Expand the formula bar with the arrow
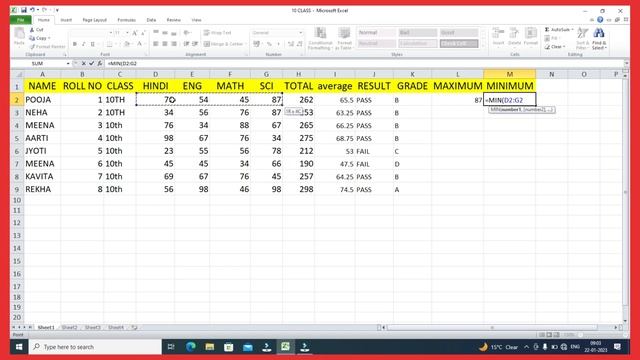Image resolution: width=640 pixels, height=360 pixels. (x=626, y=63)
